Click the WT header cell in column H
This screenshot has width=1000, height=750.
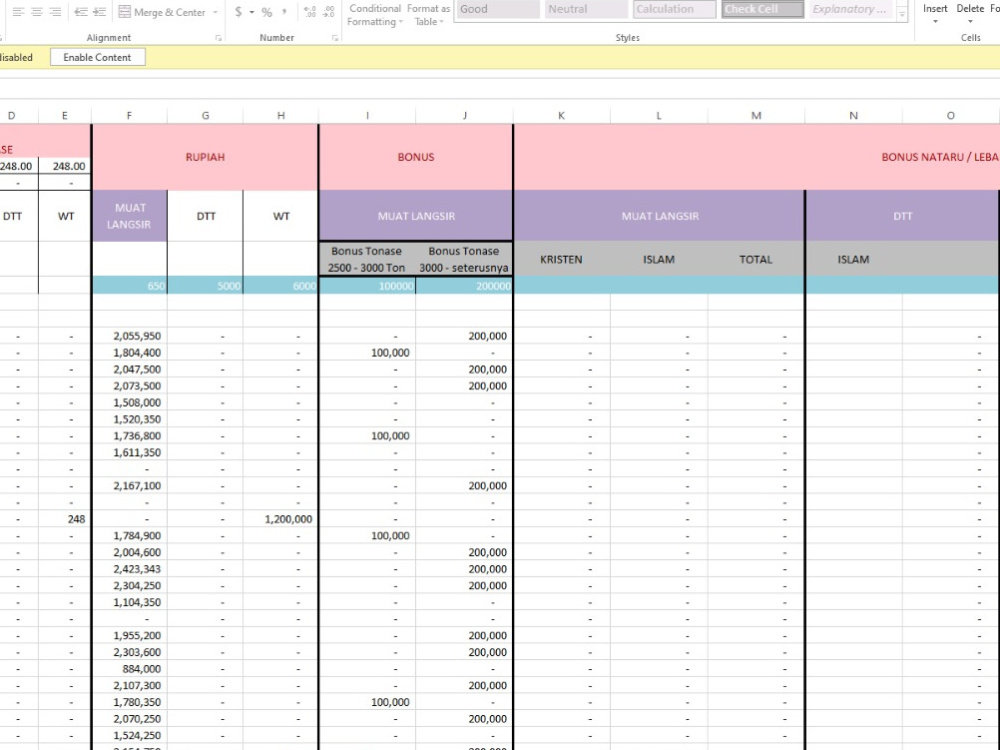click(281, 216)
